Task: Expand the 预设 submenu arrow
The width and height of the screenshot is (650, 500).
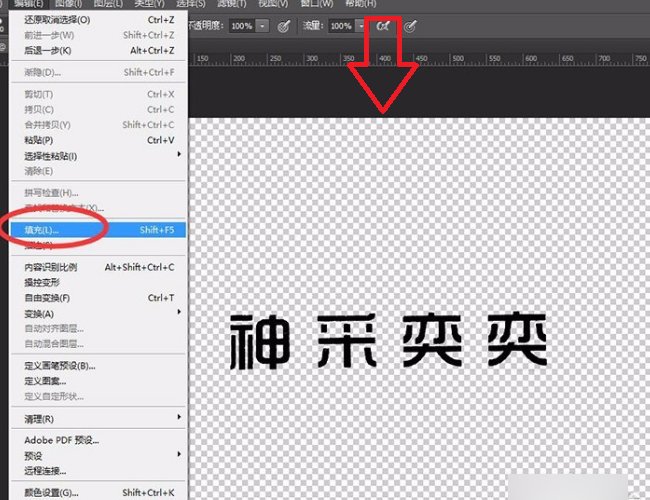Action: point(179,454)
